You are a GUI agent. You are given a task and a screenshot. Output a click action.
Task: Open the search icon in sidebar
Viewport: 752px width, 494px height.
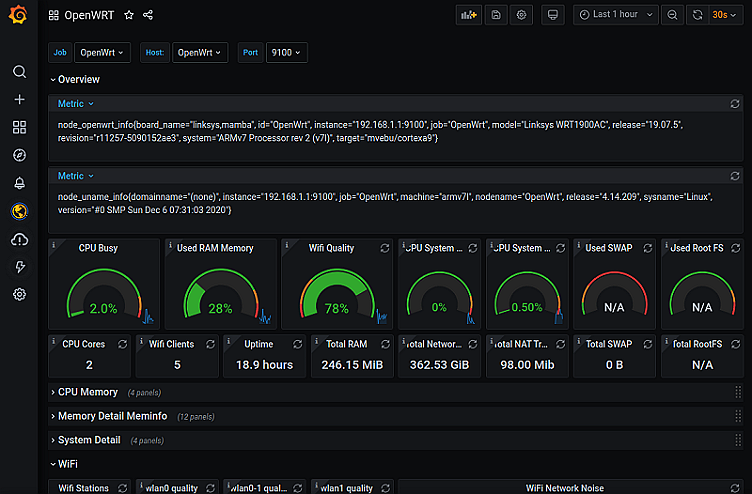point(19,71)
